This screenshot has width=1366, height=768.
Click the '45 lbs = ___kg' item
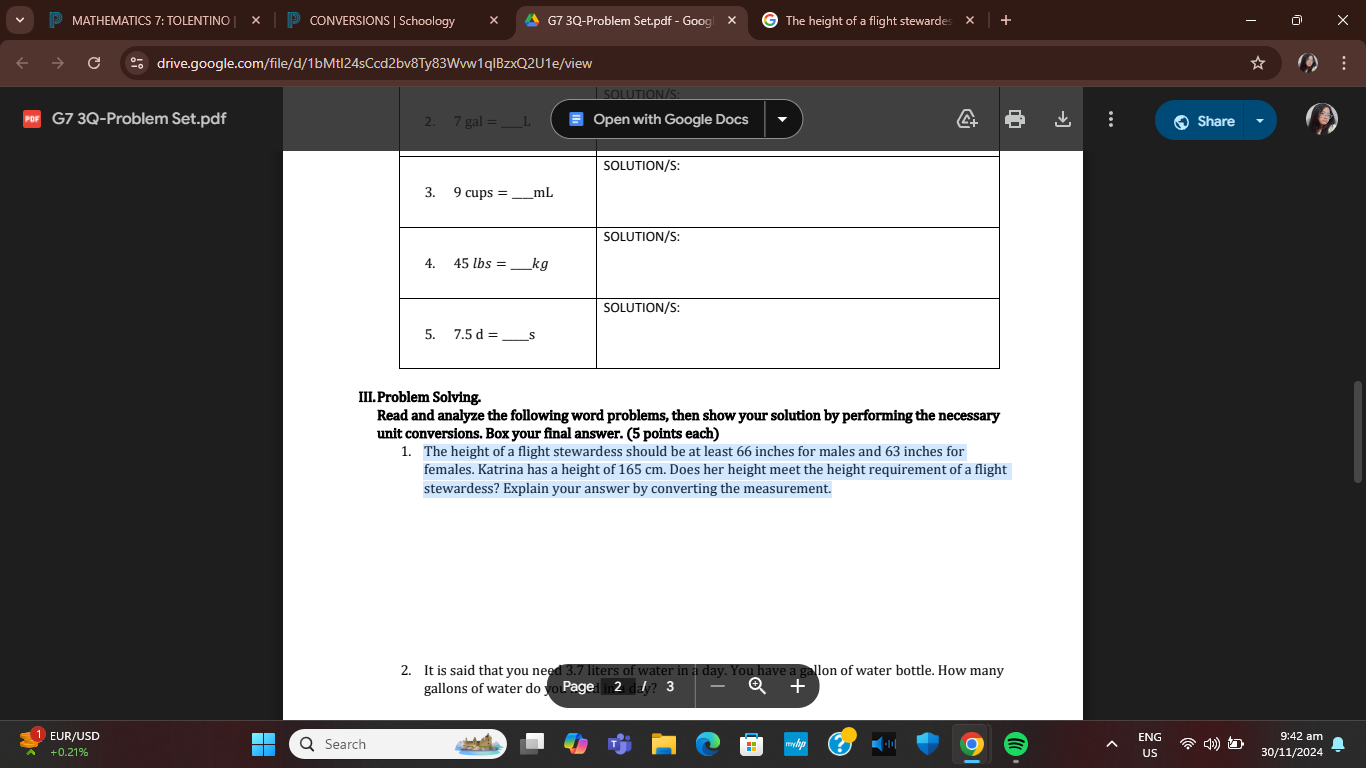click(x=486, y=263)
